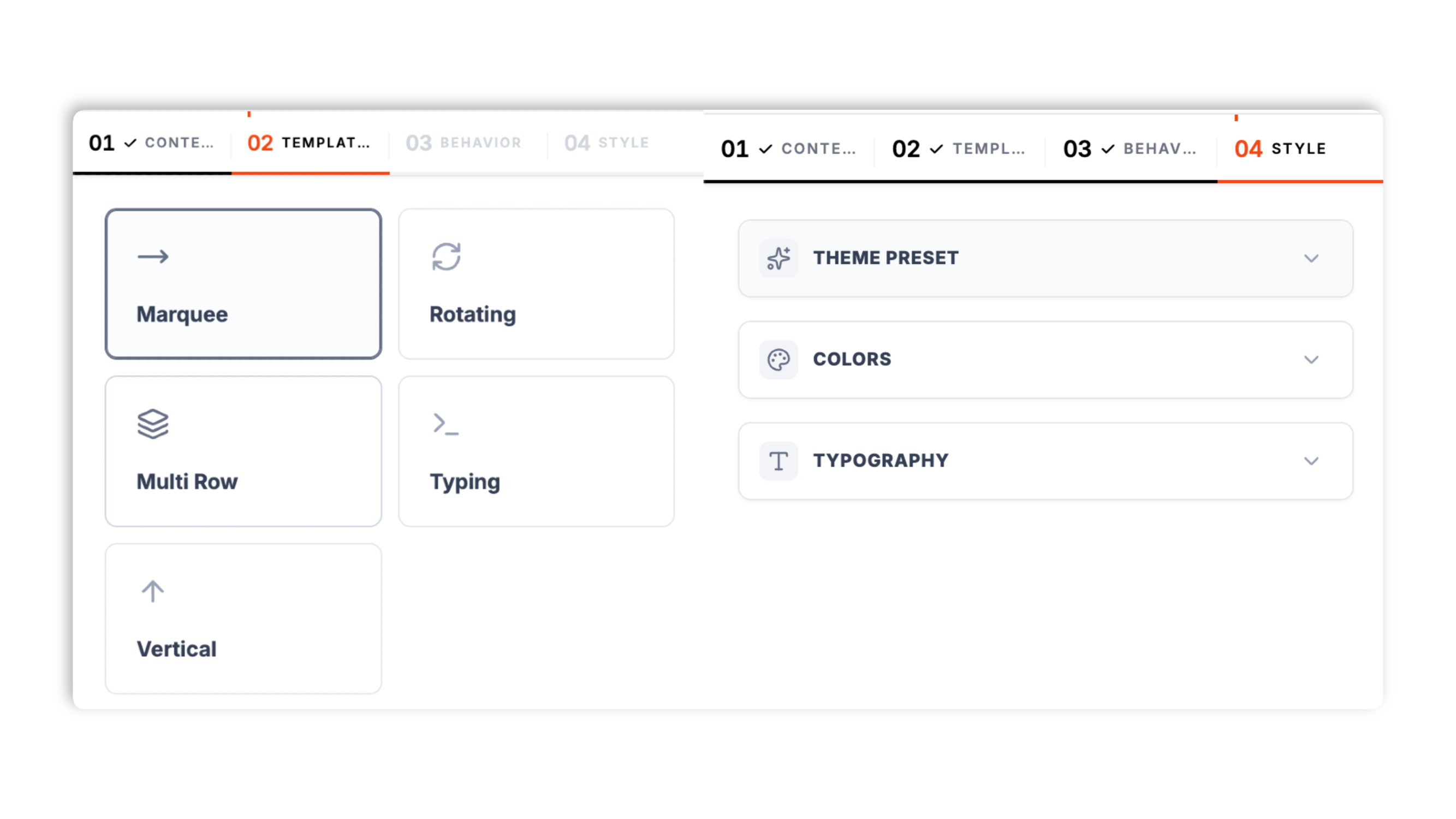Go to 01 Content tab in left panel
Viewport: 1456px width, 819px height.
tap(152, 143)
